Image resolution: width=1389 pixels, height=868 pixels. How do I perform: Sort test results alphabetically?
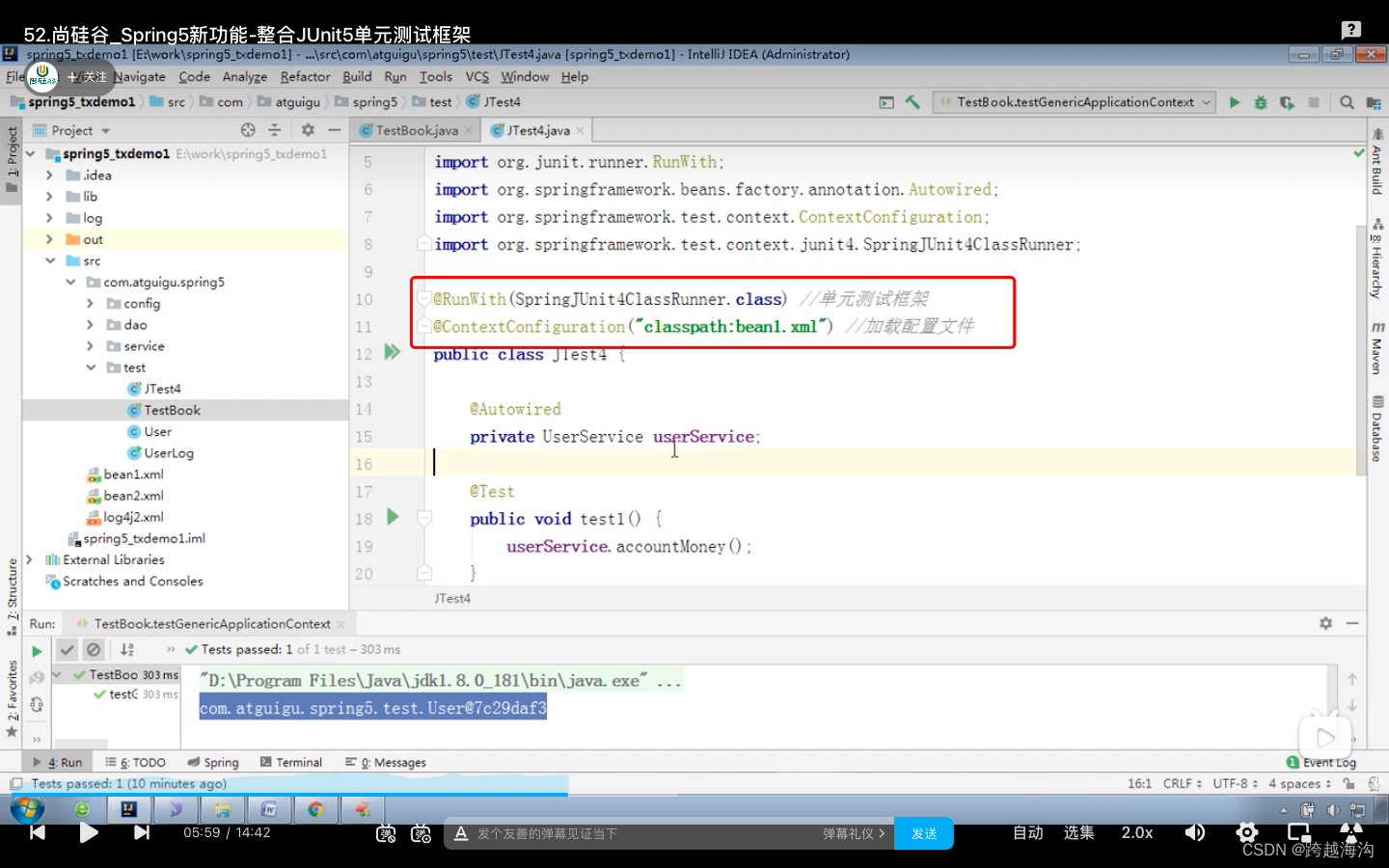click(x=127, y=650)
